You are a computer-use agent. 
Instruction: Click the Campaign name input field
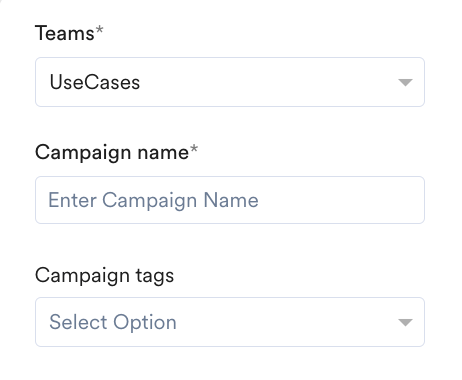tap(230, 200)
